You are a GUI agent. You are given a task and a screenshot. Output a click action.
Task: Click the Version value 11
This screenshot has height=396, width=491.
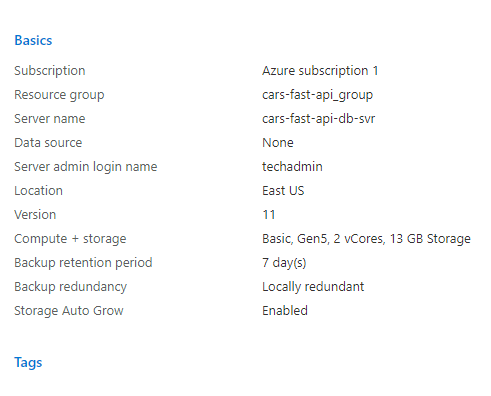pos(269,215)
